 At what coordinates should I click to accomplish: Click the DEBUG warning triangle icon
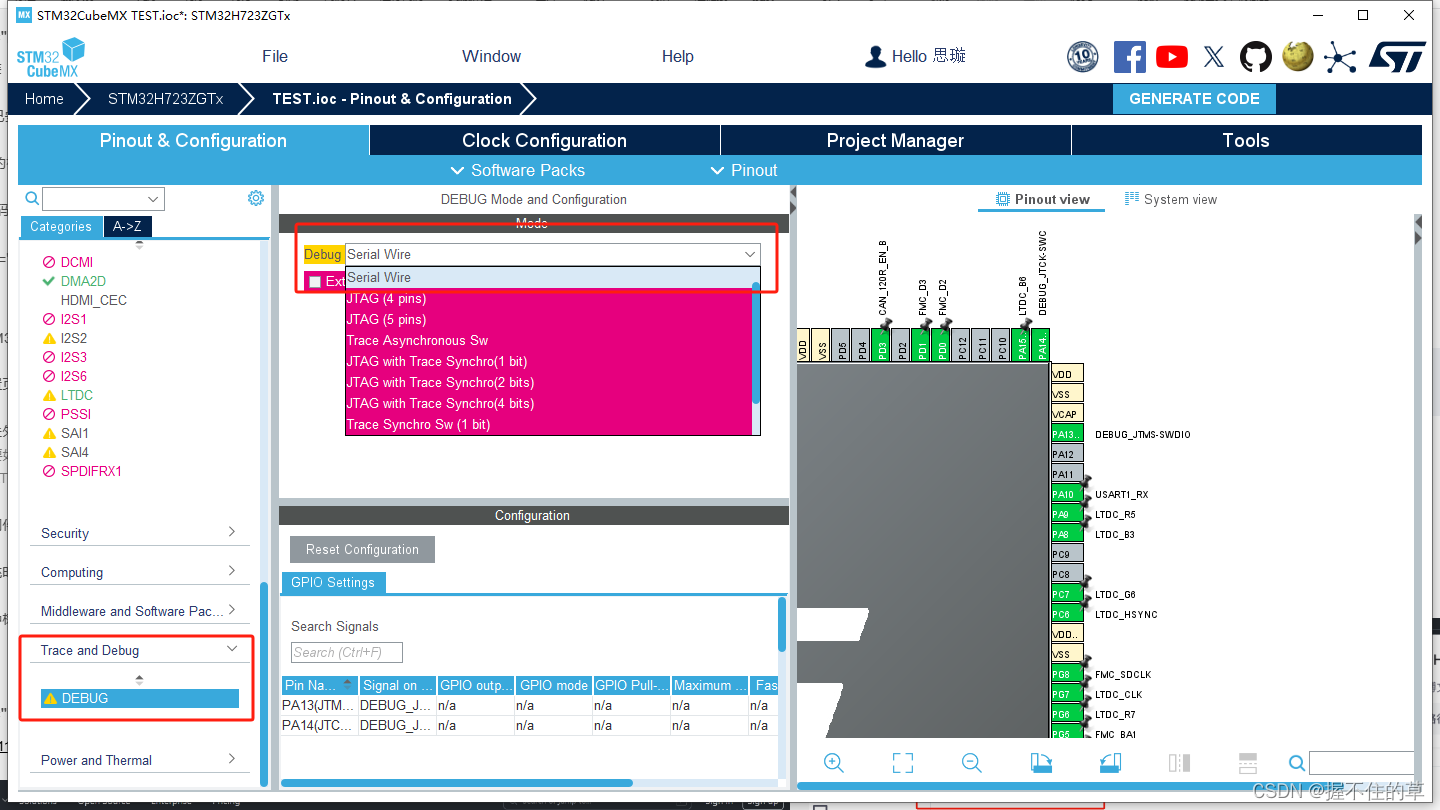[x=50, y=698]
